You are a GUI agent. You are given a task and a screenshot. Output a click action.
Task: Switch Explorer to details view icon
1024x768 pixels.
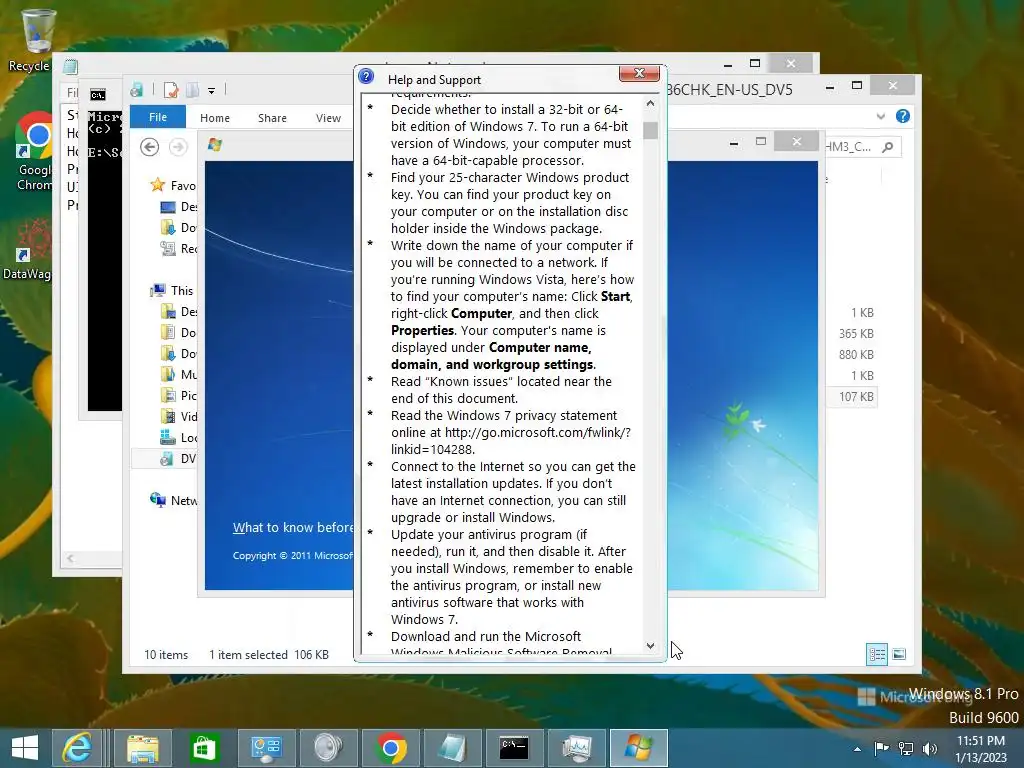click(877, 654)
